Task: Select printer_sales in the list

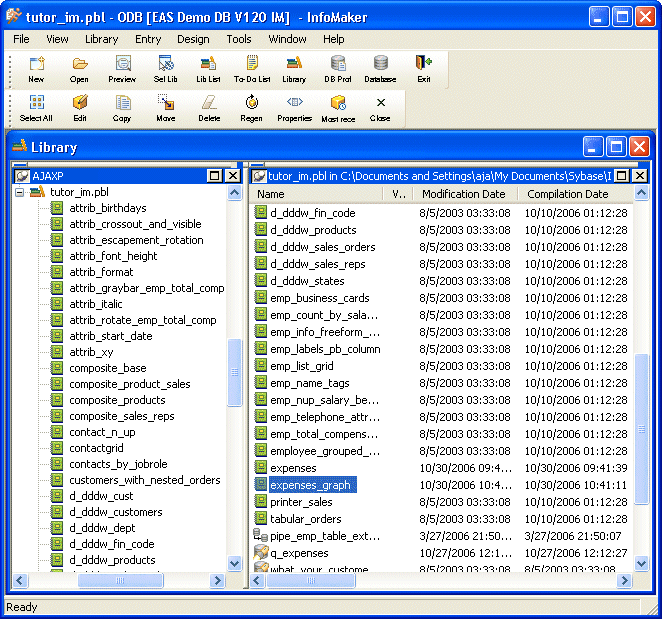Action: click(x=301, y=502)
